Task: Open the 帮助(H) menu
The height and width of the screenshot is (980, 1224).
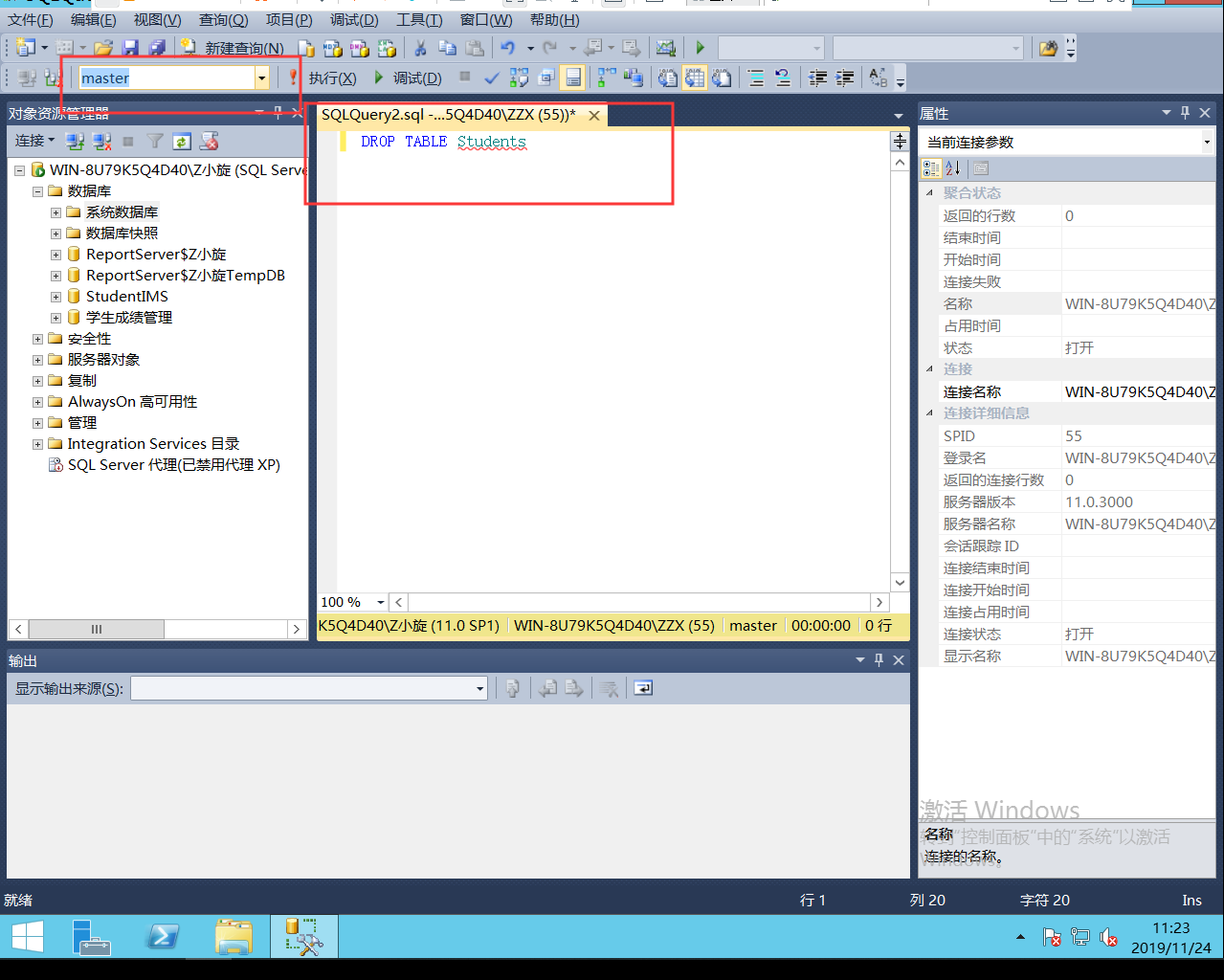Action: click(554, 20)
